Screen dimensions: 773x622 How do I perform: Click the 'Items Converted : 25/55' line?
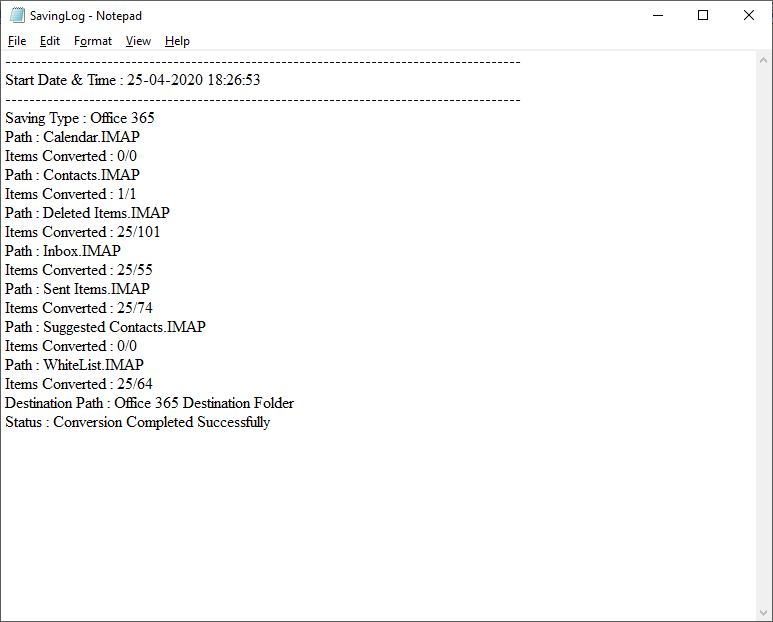coord(79,270)
